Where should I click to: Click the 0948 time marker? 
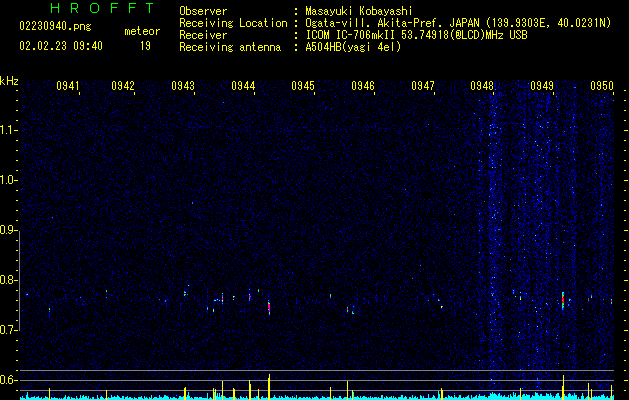[x=482, y=85]
